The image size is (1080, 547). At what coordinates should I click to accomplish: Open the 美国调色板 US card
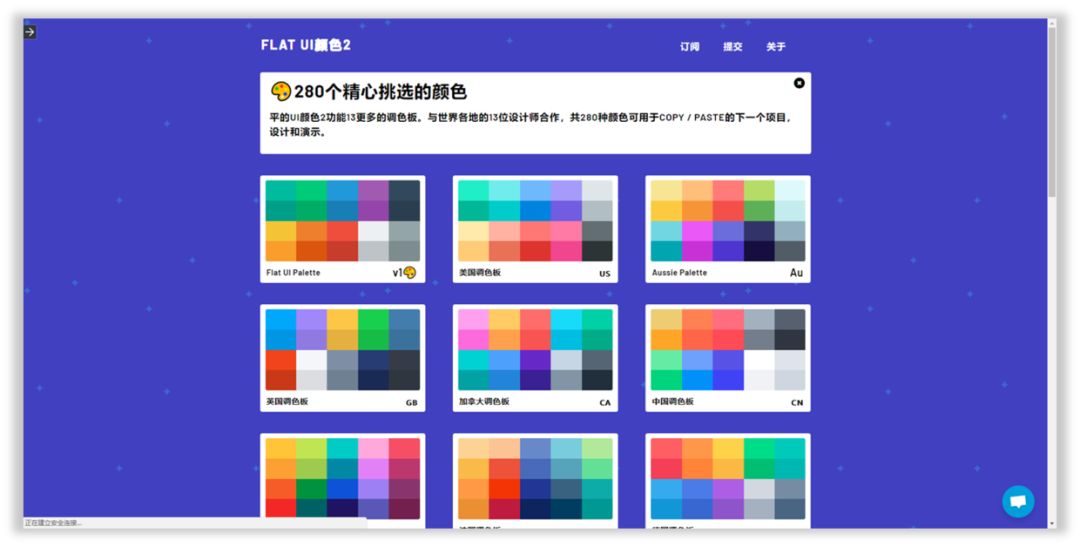pyautogui.click(x=535, y=229)
